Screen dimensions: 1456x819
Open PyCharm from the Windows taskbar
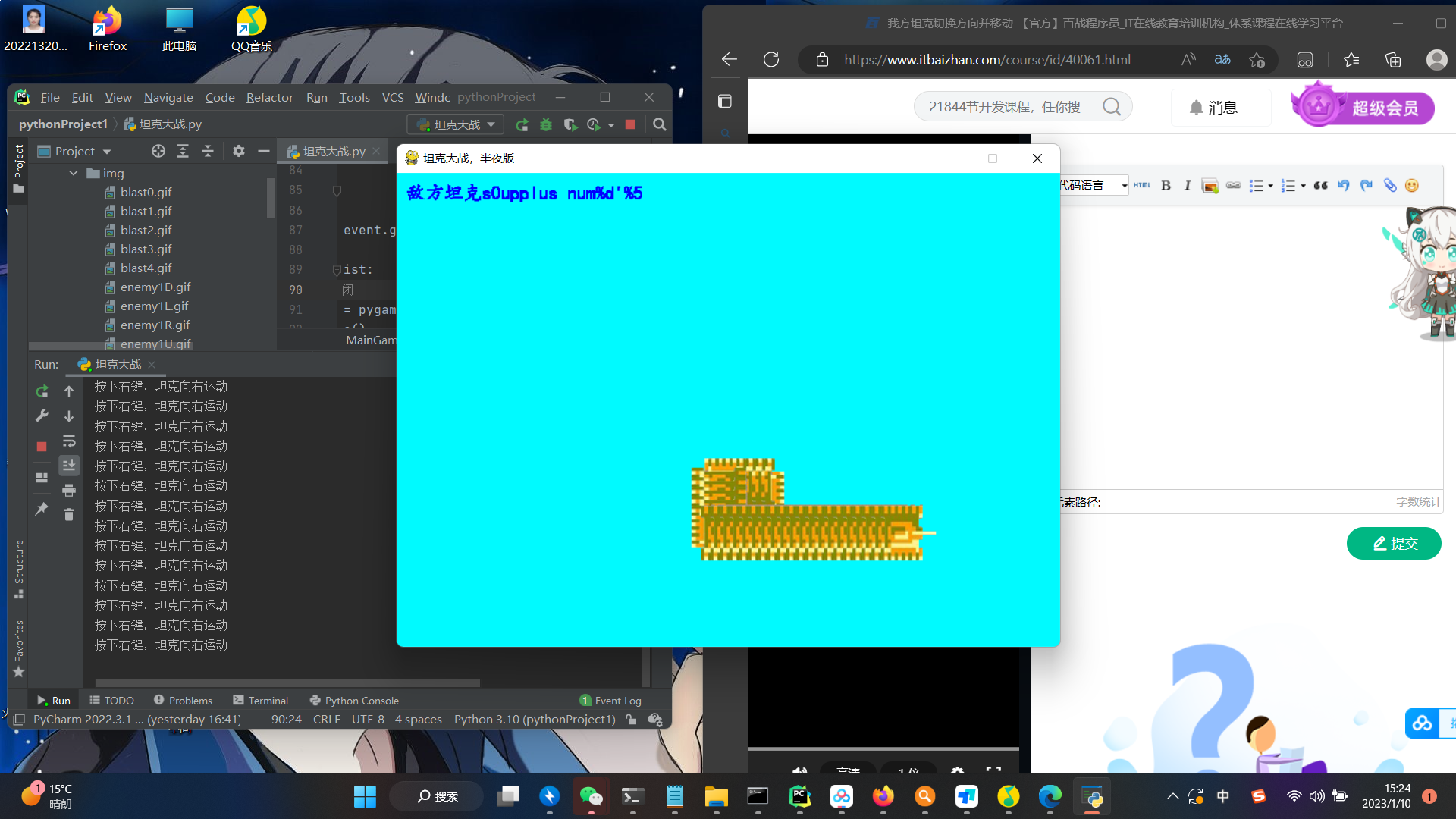[800, 796]
